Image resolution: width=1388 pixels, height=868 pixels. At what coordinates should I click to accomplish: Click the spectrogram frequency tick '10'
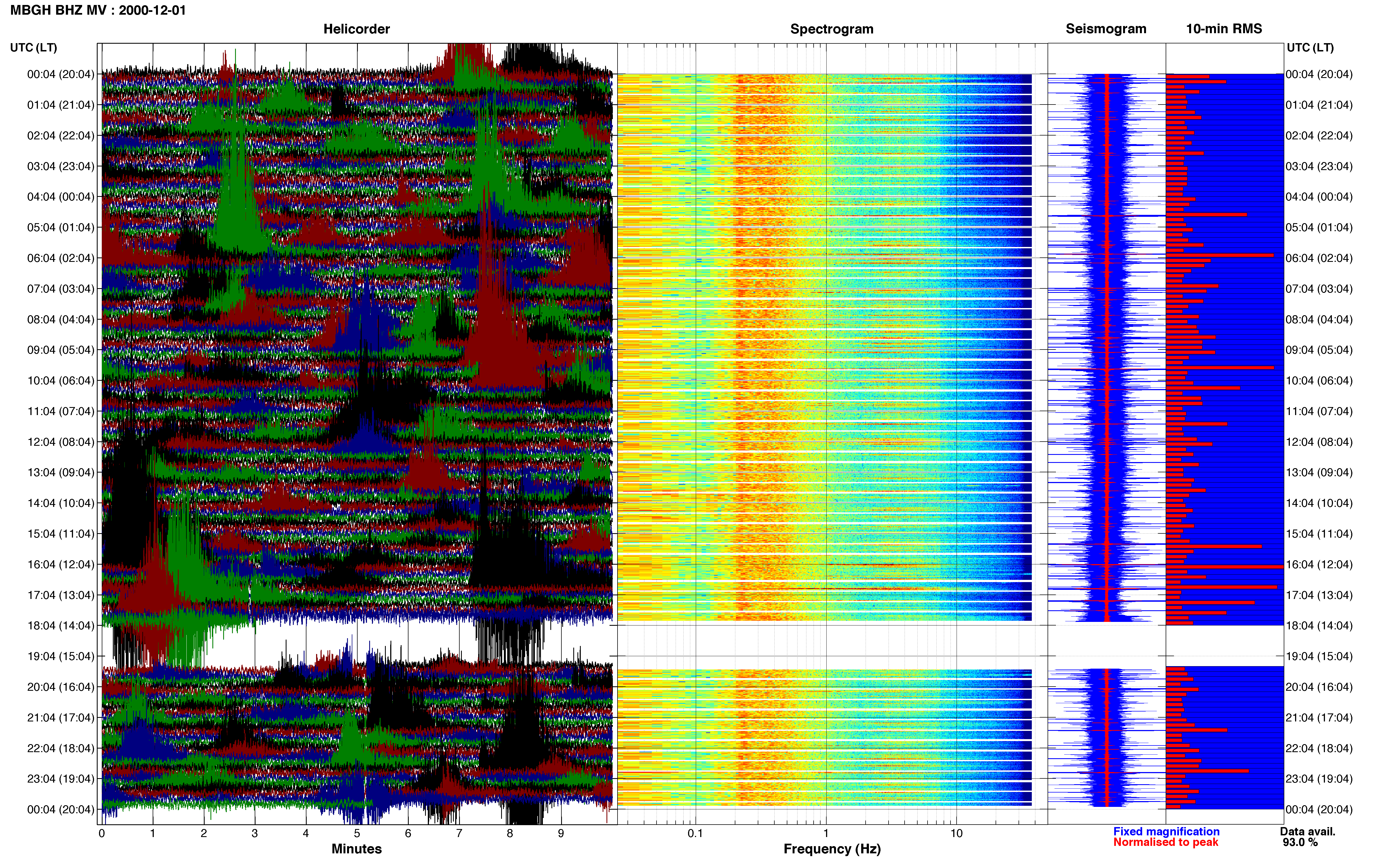click(956, 833)
